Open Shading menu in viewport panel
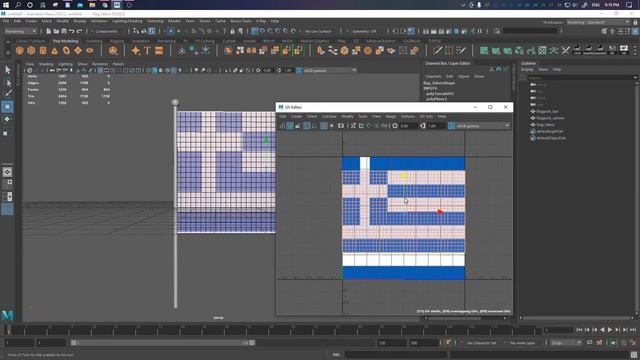The width and height of the screenshot is (640, 360). pos(46,64)
